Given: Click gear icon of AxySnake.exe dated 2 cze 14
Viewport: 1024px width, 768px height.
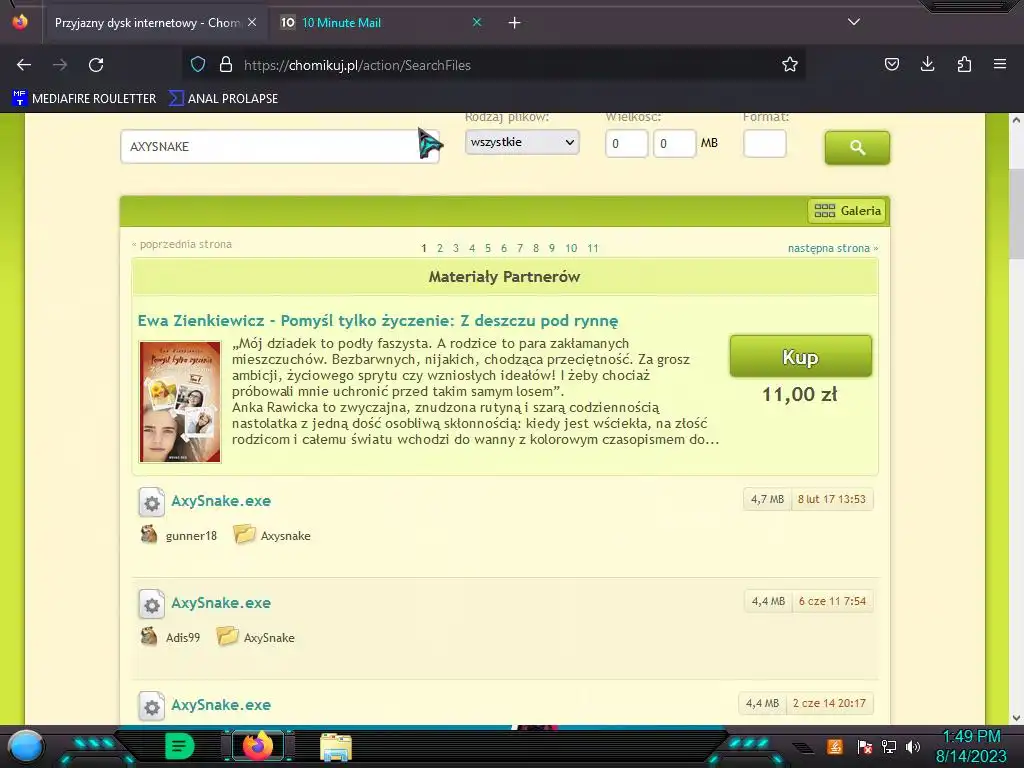Looking at the screenshot, I should [x=152, y=707].
